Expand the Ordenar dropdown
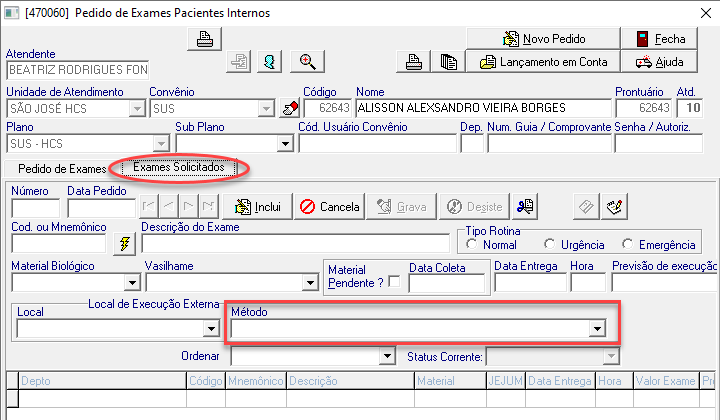The height and width of the screenshot is (420, 720). coord(387,356)
